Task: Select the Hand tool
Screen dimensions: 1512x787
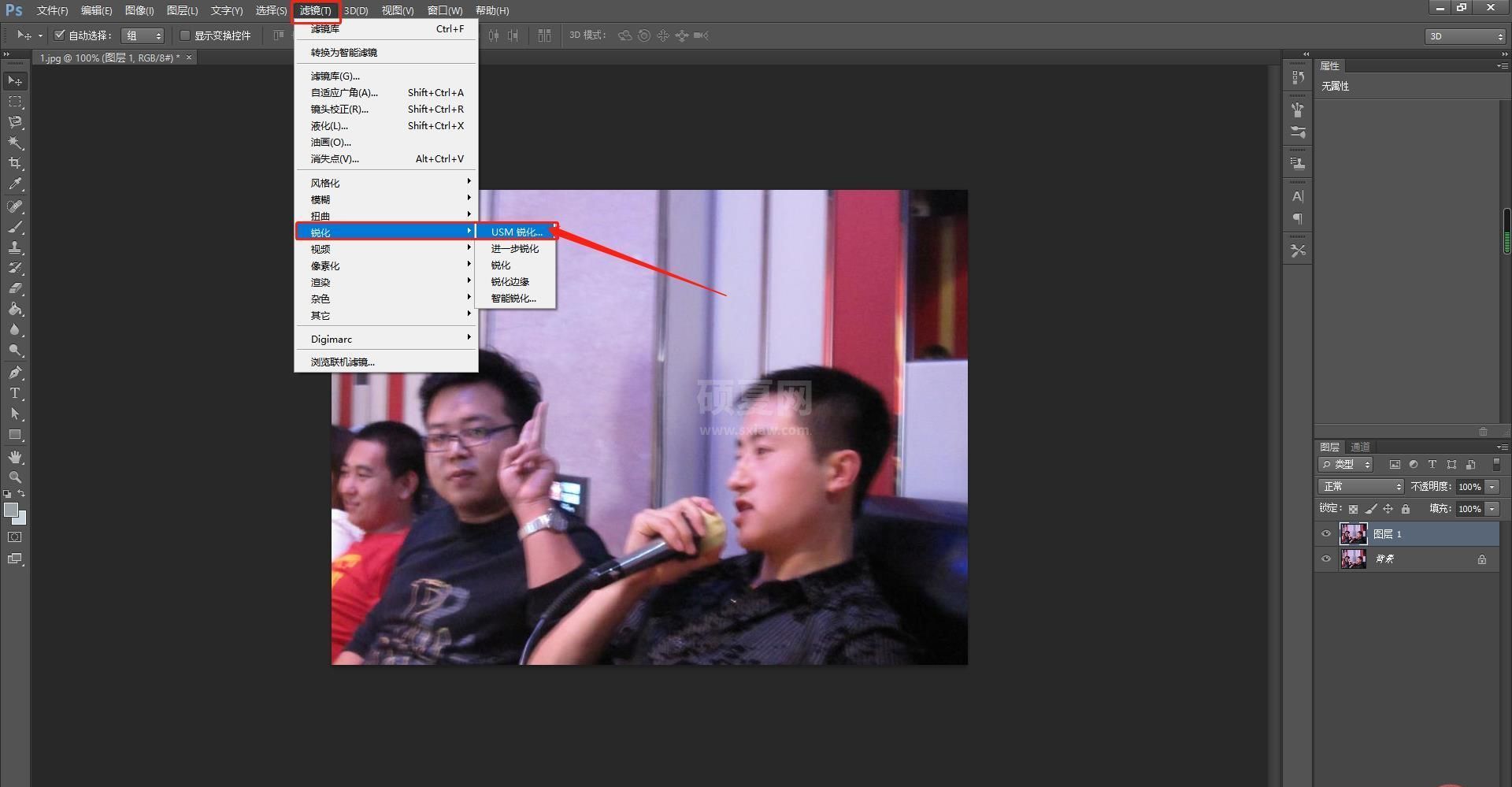Action: tap(15, 457)
